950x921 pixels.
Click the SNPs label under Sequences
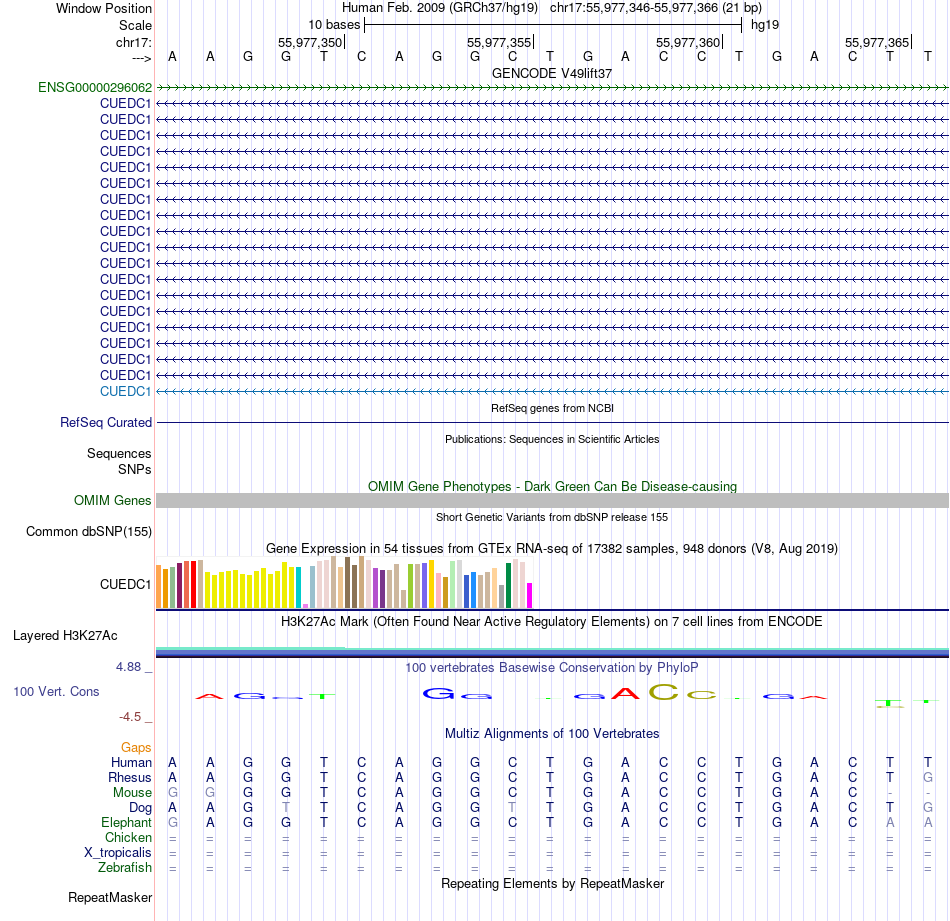coord(135,469)
